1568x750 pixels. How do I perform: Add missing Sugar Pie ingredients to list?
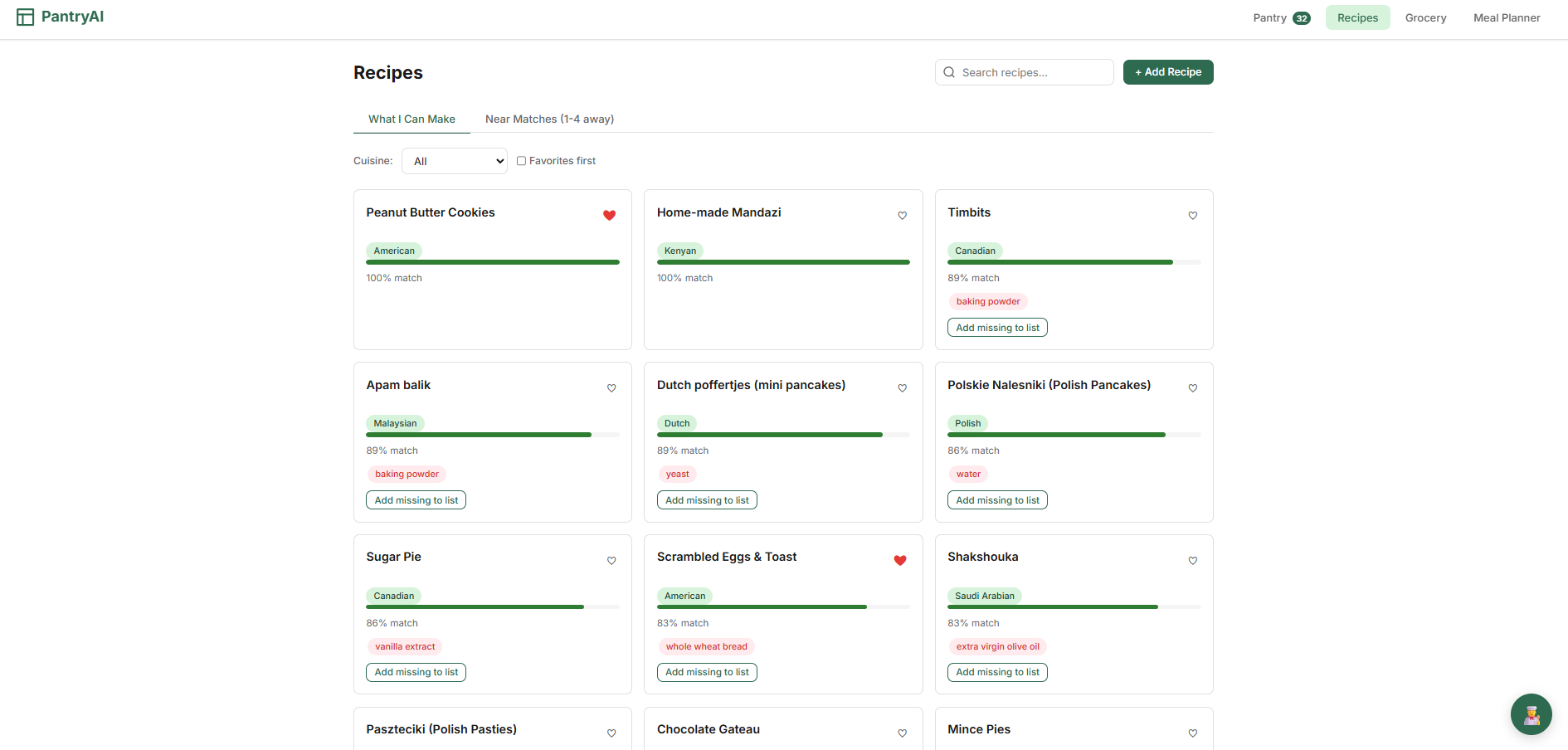tap(416, 672)
